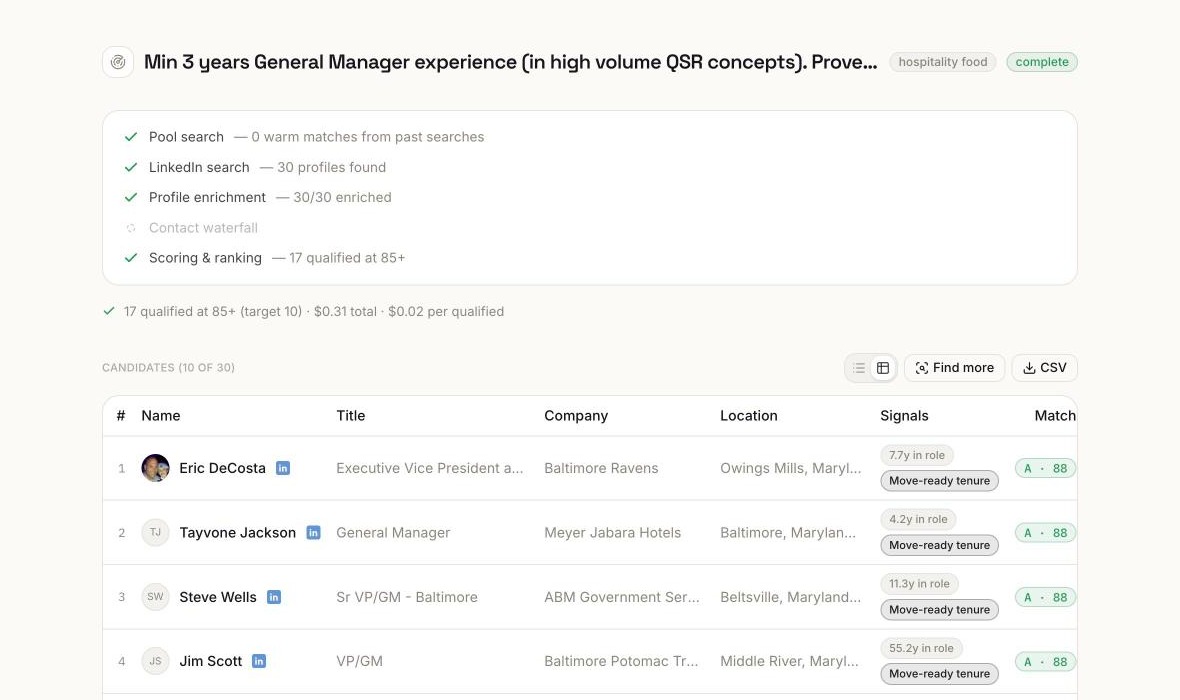Open Eric DeCosta's LinkedIn profile icon
The width and height of the screenshot is (1180, 700).
pos(283,468)
